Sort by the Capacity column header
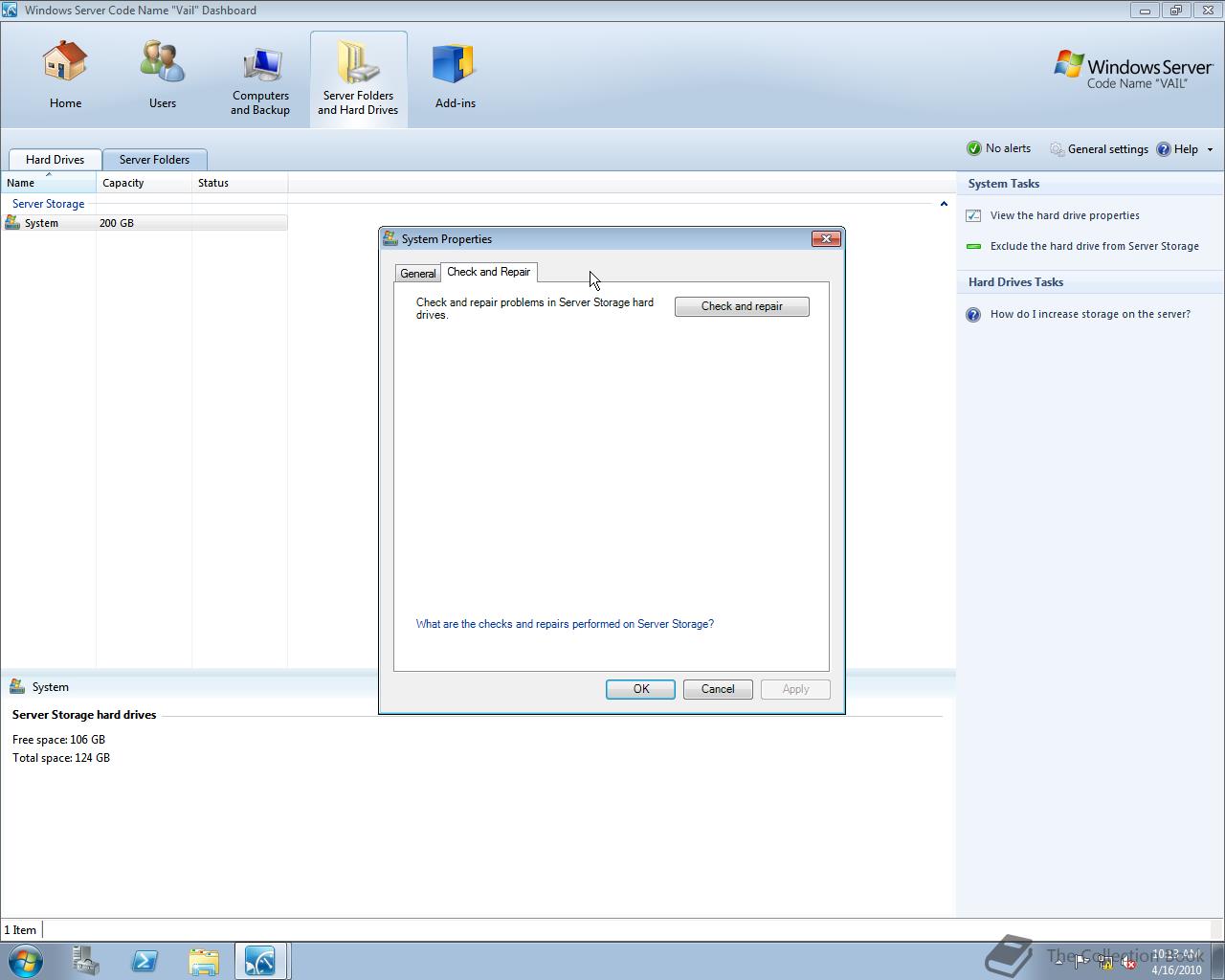The image size is (1225, 980). [x=144, y=183]
